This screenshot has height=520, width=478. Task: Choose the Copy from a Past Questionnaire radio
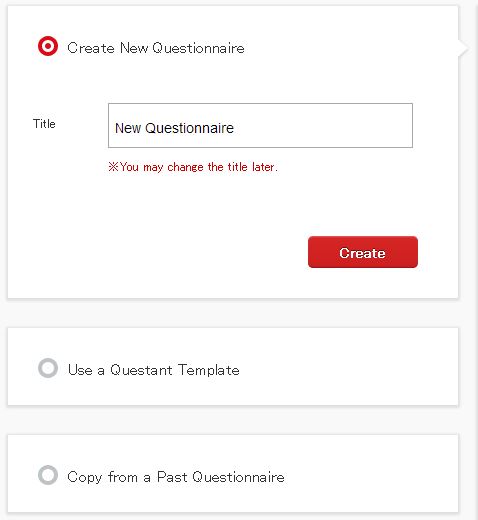(48, 475)
